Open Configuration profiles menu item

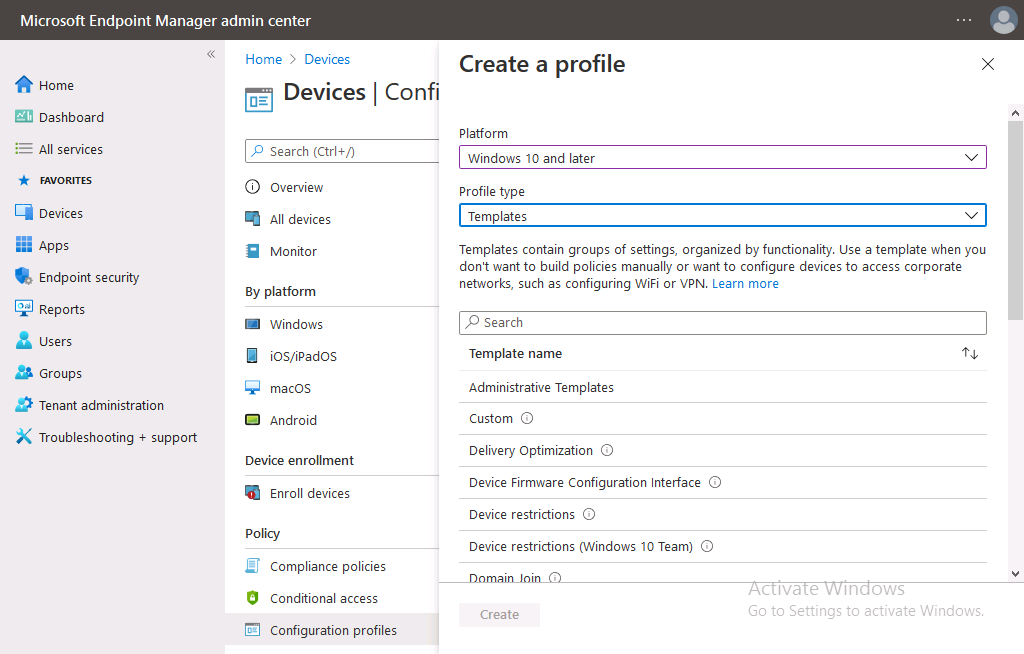[x=333, y=630]
